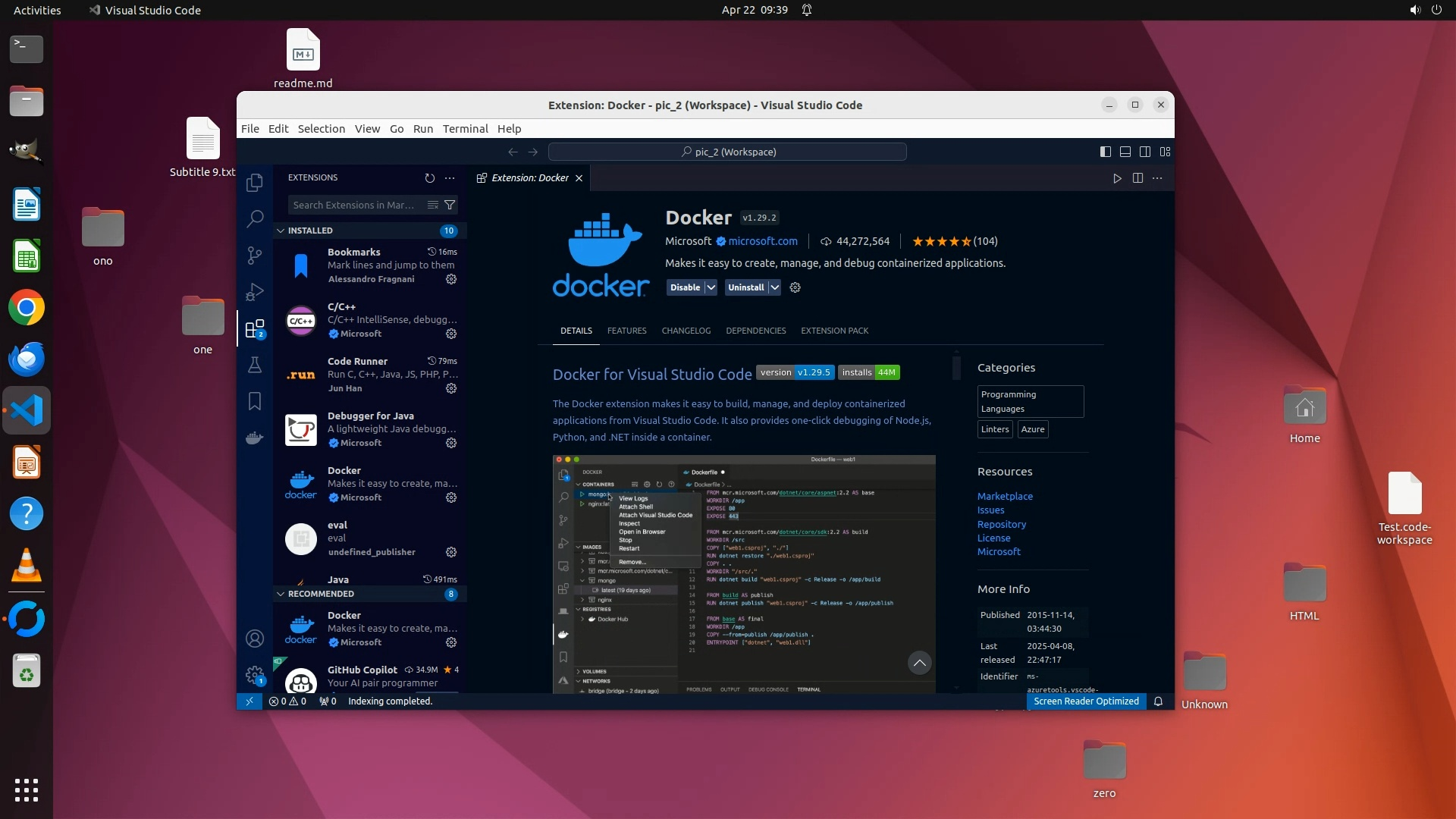This screenshot has height=819, width=1456.
Task: Click the Uninstall button for Docker
Action: tap(745, 287)
